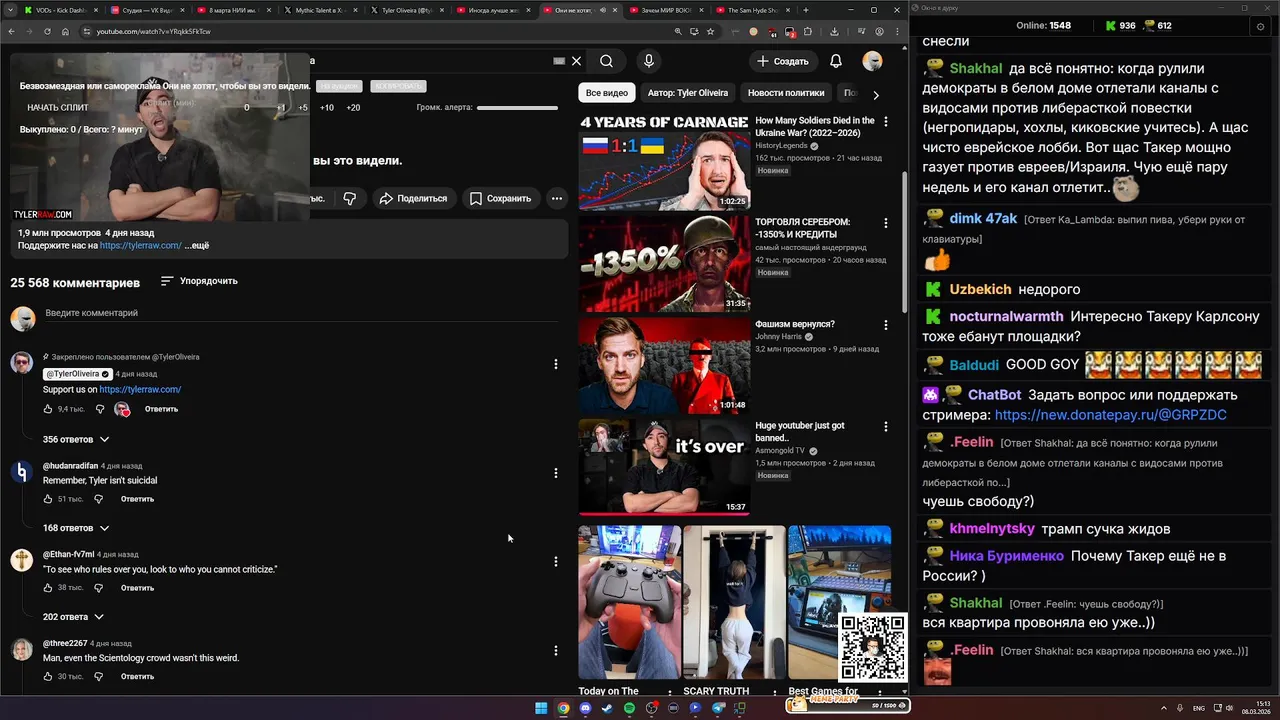
Task: Select the 'Все видео' chip
Action: (x=606, y=93)
